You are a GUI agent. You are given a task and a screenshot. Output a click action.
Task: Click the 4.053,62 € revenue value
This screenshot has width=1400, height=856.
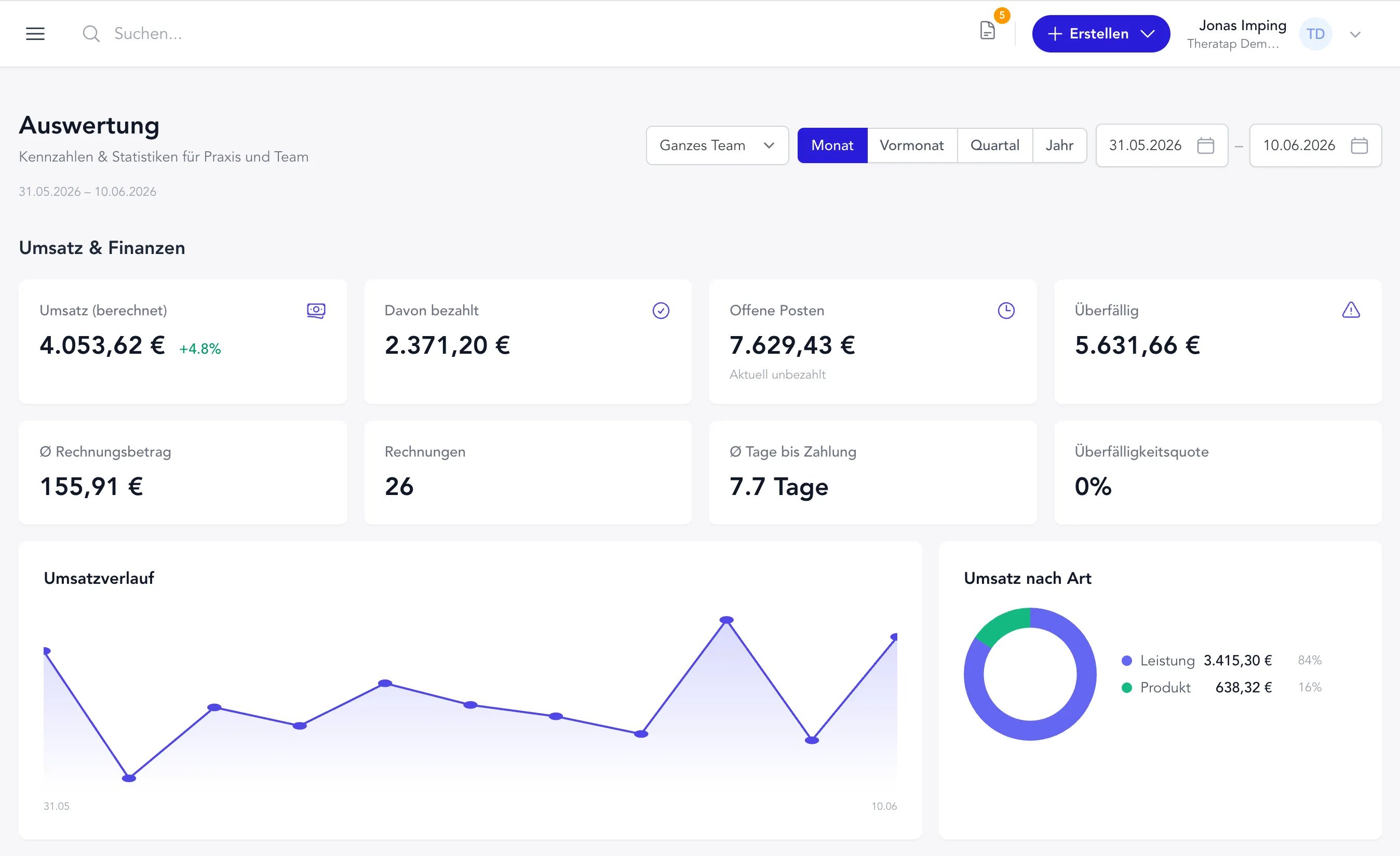pos(102,345)
